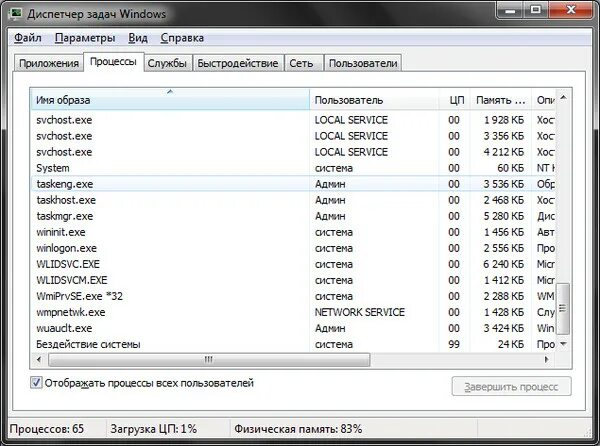The height and width of the screenshot is (446, 600).
Task: Open the Быстродействие tab
Action: coord(238,63)
